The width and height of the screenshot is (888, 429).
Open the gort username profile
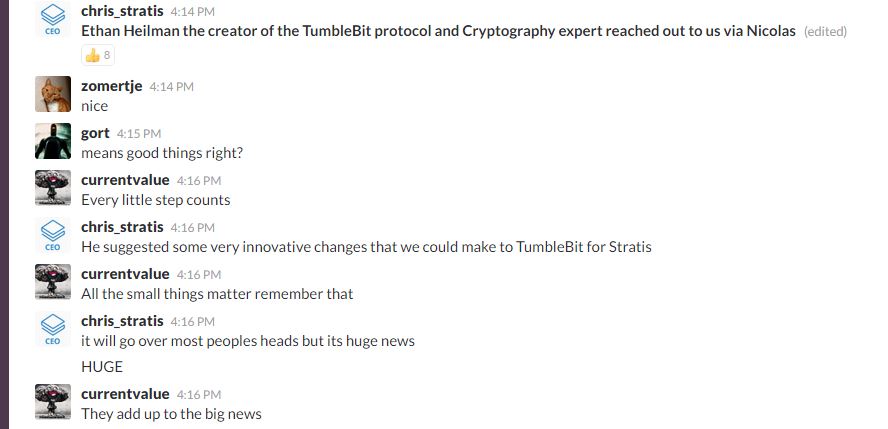coord(95,133)
